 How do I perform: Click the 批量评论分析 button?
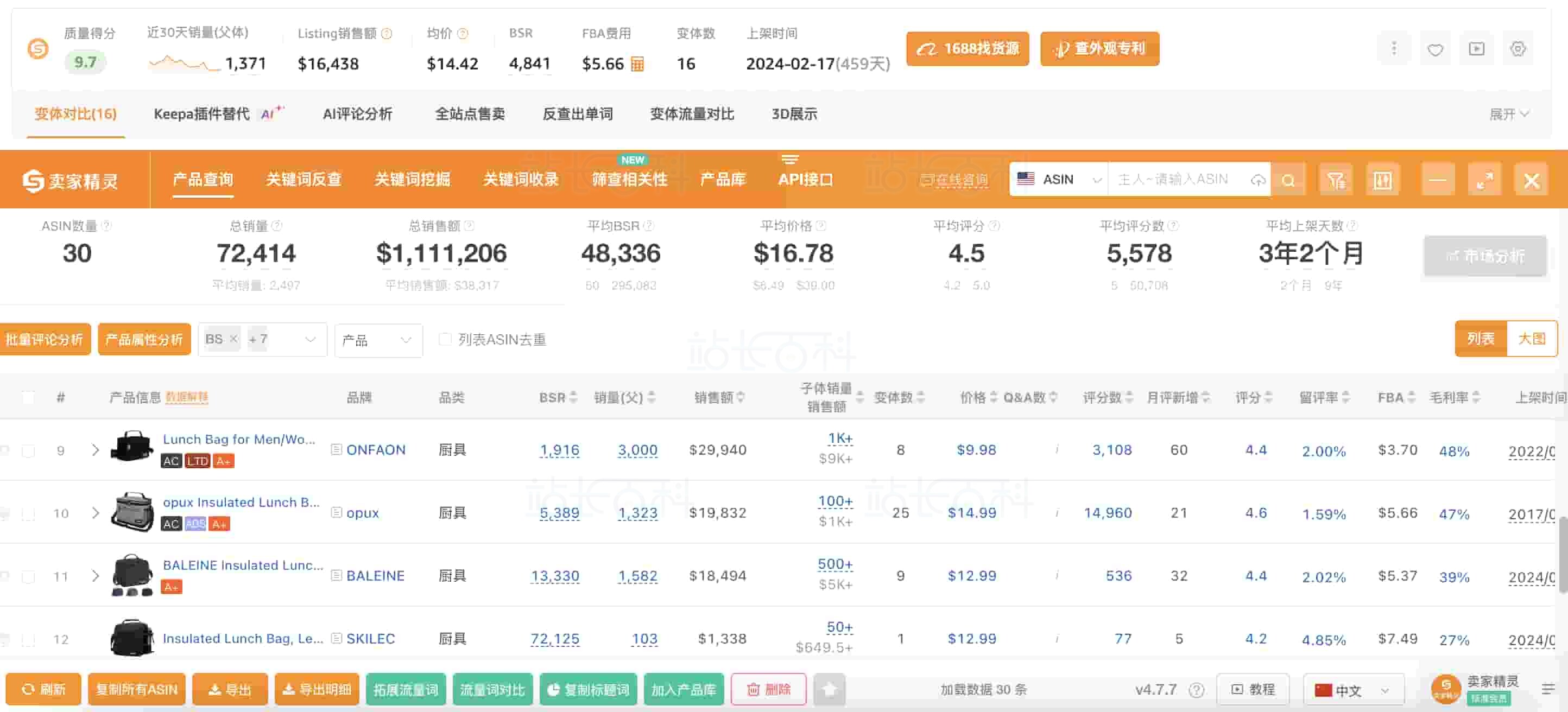click(x=45, y=339)
